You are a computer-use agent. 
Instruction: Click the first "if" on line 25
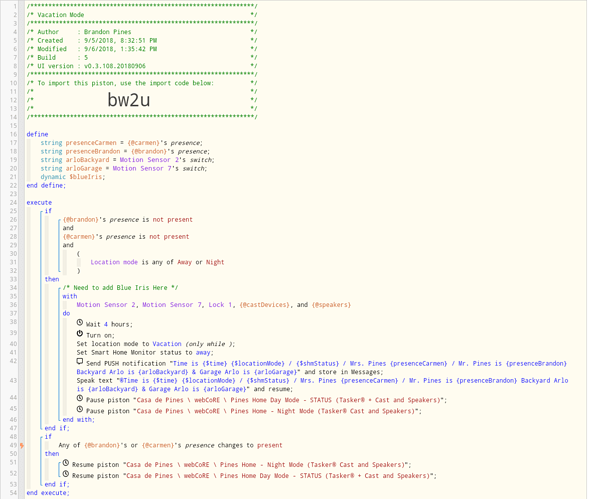48,211
